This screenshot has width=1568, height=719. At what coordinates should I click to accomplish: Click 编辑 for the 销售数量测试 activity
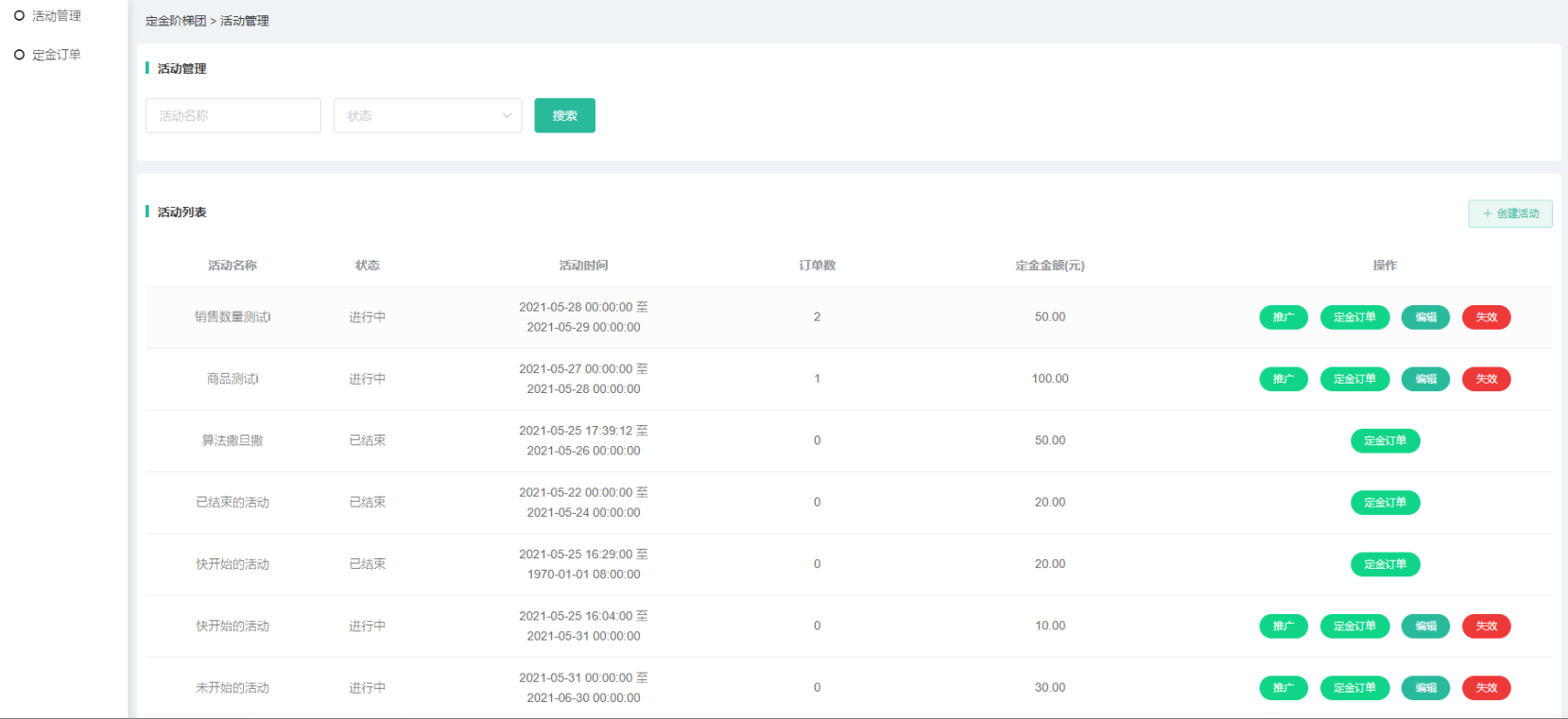1425,317
